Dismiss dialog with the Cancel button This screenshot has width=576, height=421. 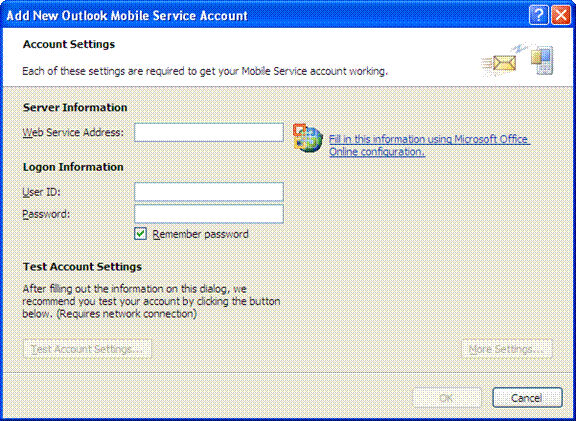pyautogui.click(x=527, y=398)
